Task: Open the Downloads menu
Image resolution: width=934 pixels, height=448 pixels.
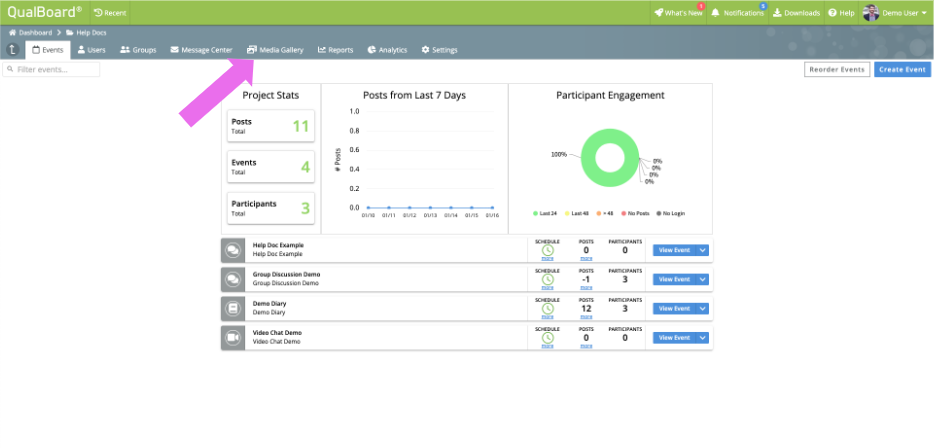Action: [796, 13]
